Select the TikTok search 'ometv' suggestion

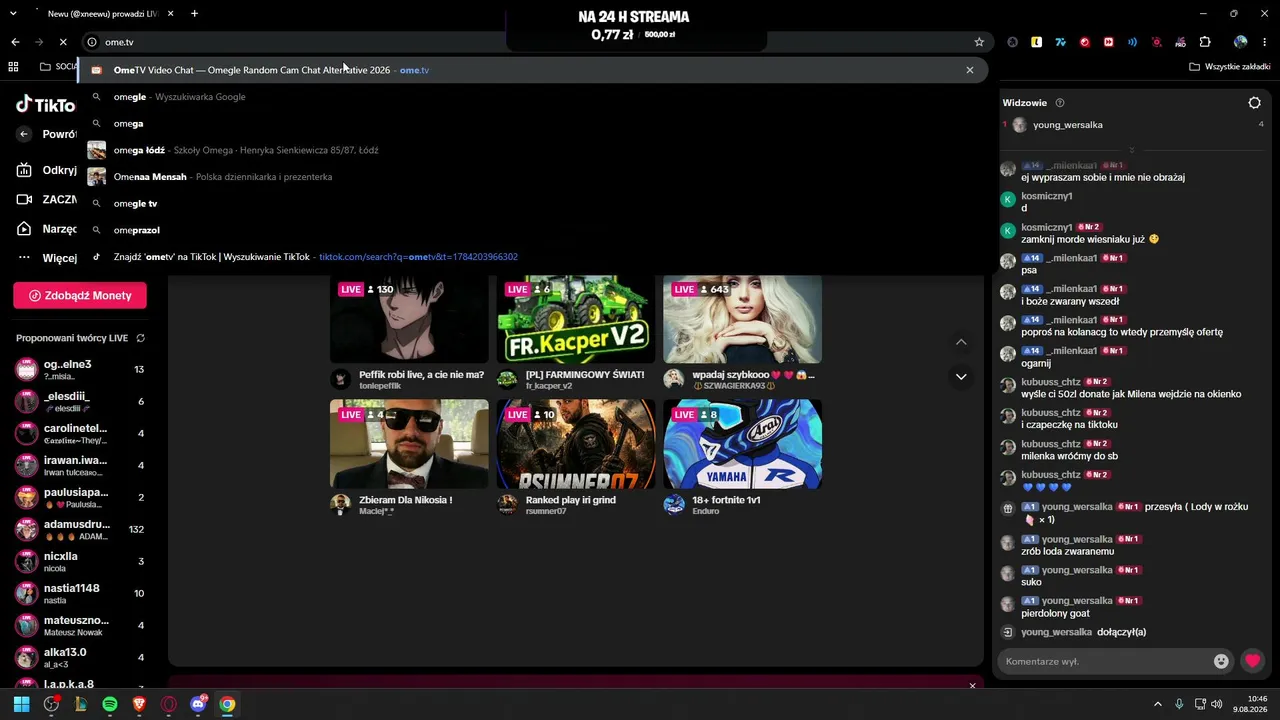click(533, 257)
